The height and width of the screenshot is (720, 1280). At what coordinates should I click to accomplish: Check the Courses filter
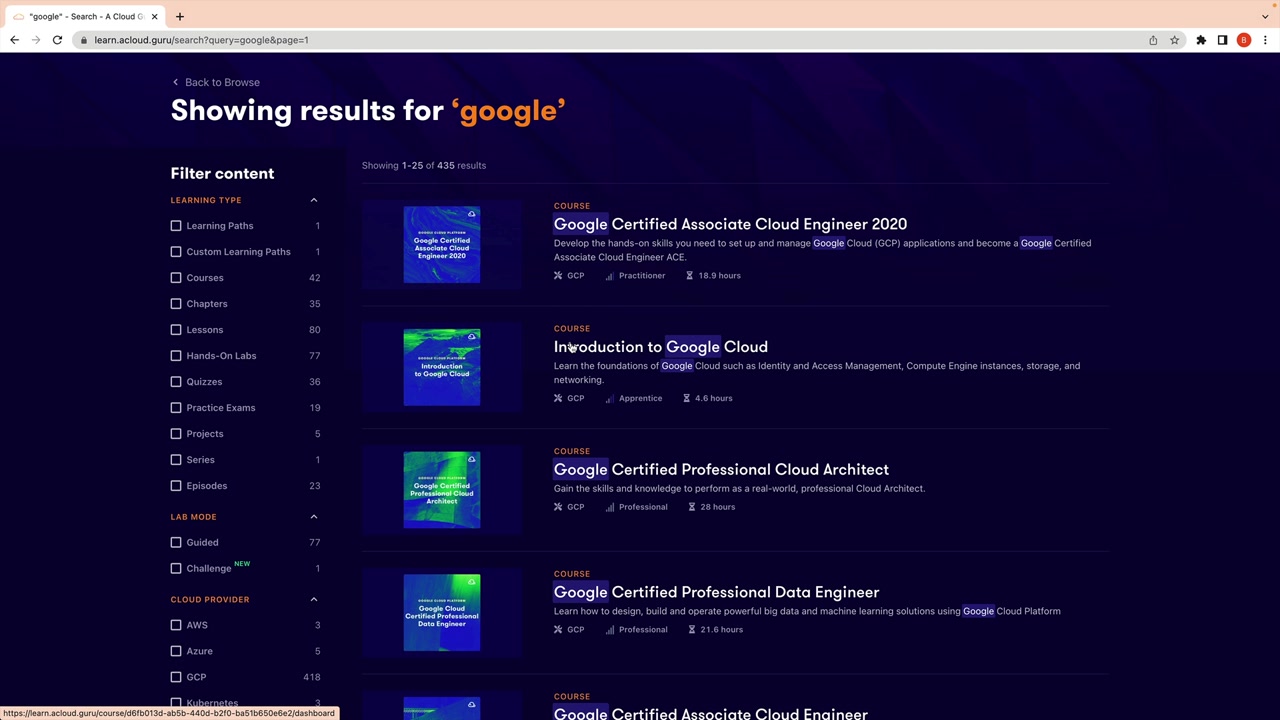coord(176,278)
